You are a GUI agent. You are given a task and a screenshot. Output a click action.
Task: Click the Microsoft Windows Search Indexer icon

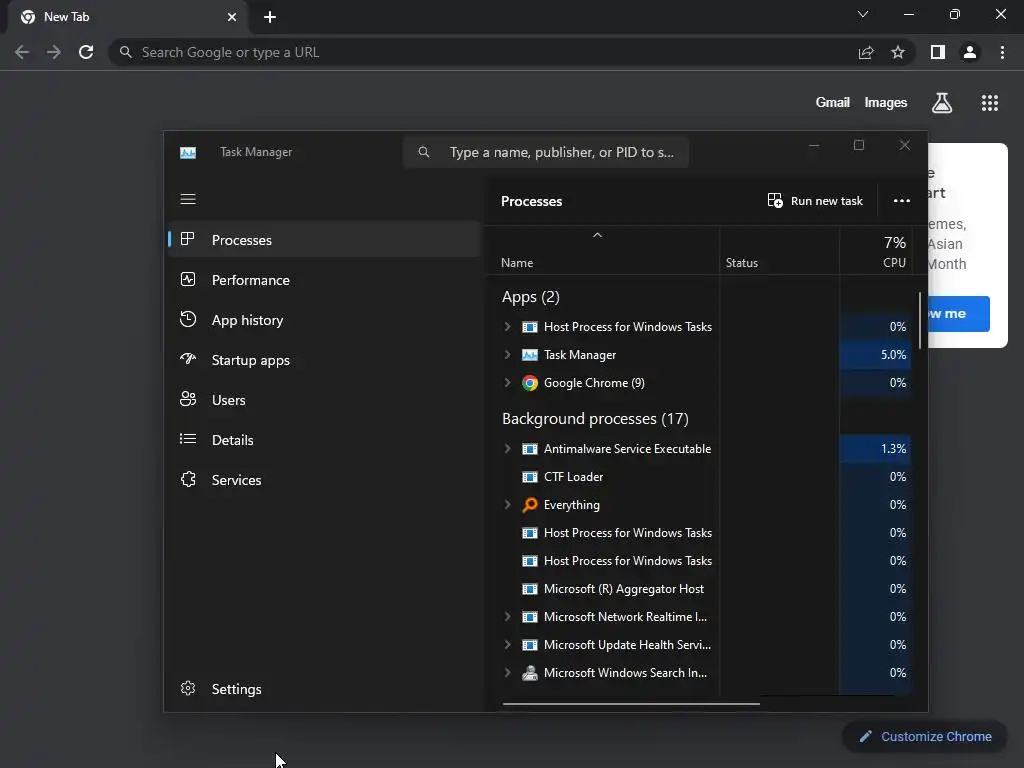click(530, 673)
